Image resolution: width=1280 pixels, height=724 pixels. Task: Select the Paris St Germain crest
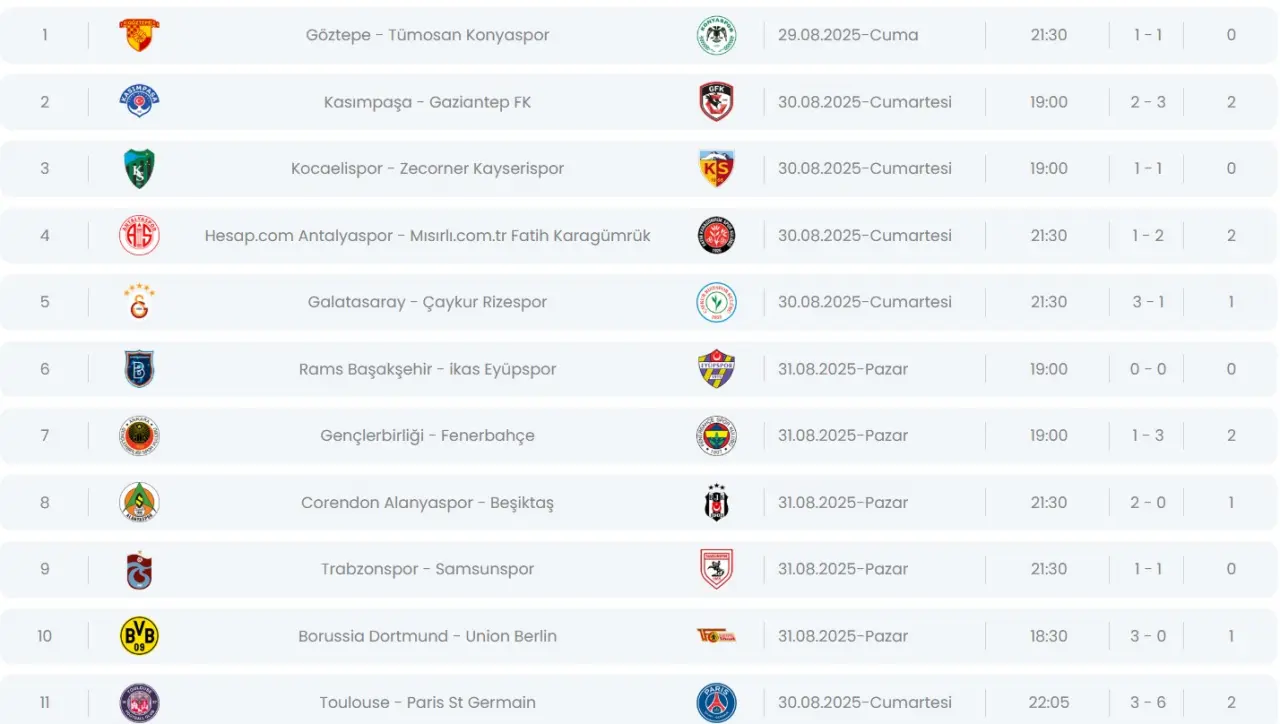click(x=716, y=702)
